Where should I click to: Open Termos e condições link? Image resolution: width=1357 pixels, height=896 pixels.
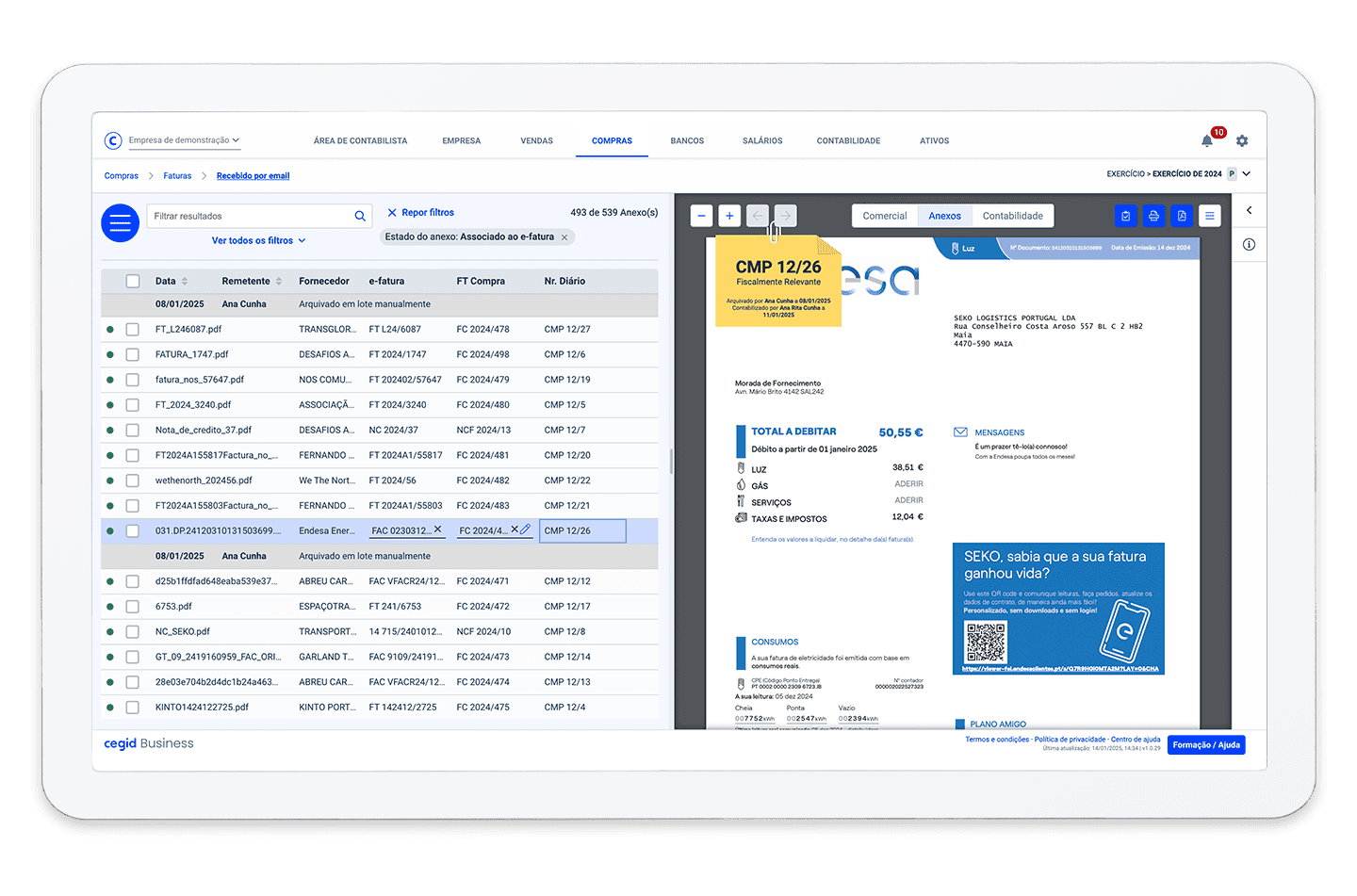(x=997, y=740)
